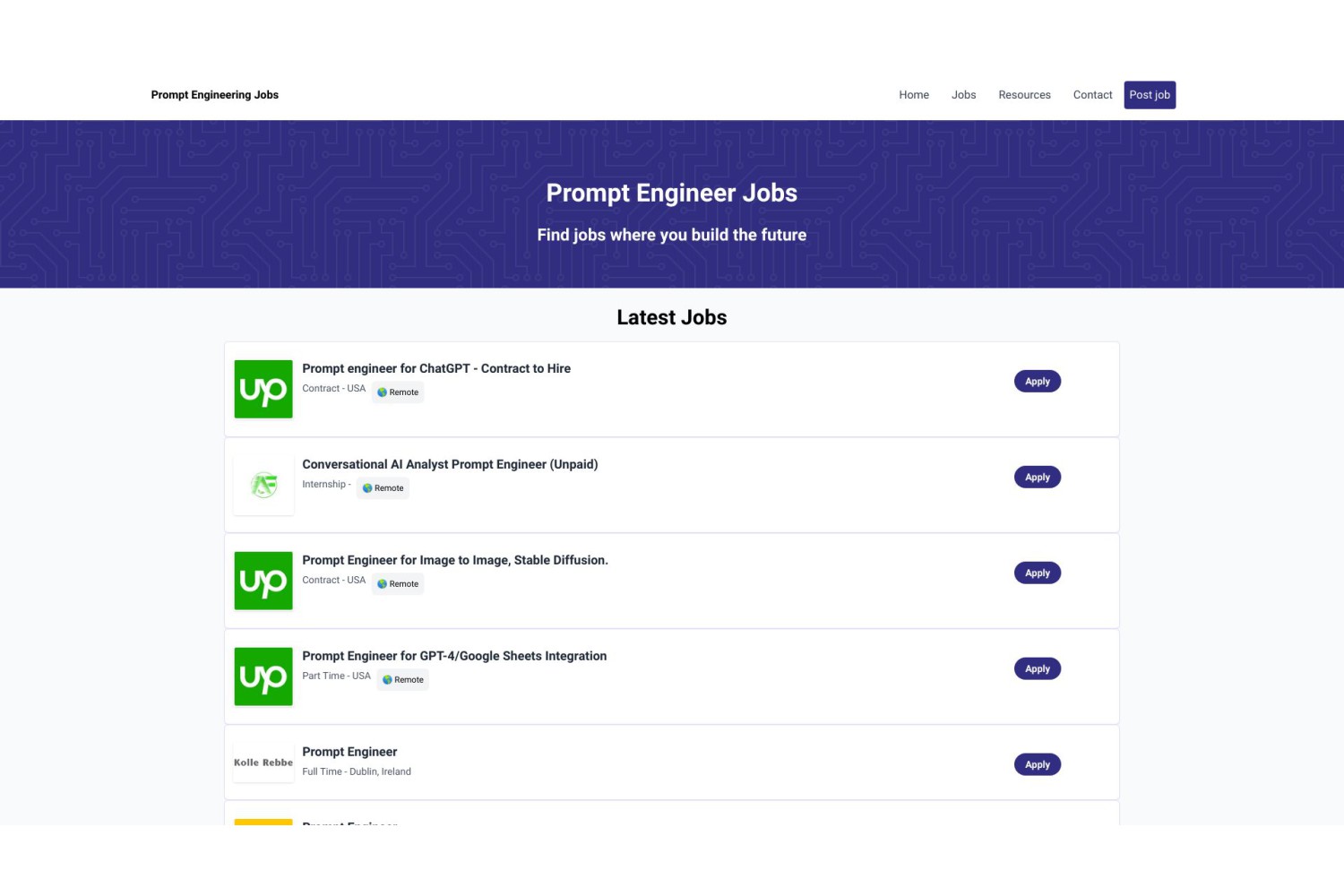Screen dimensions: 1344x896
Task: Click Remote globe tag on ChatGPT contract job
Action: [x=398, y=392]
